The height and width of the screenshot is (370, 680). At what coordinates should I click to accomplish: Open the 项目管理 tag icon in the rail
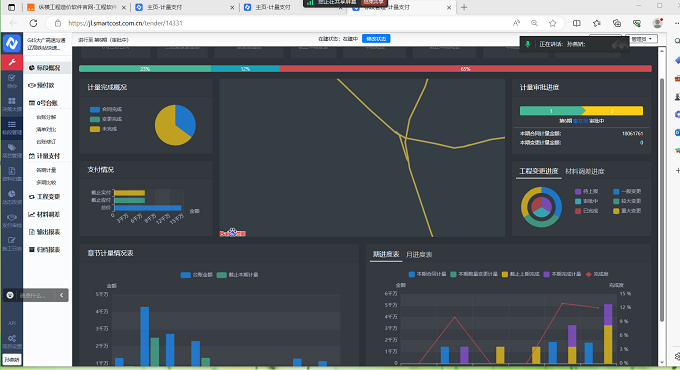point(12,151)
